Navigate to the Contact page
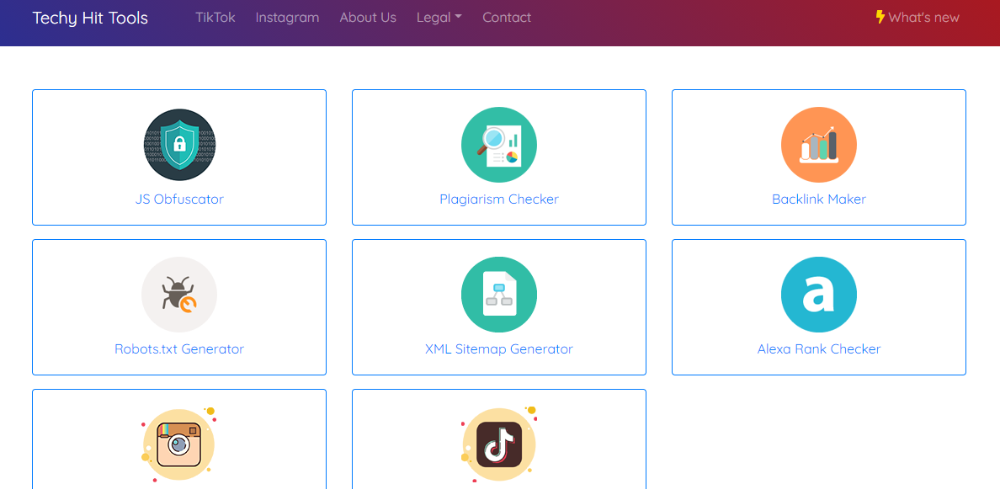This screenshot has height=489, width=1000. [507, 17]
